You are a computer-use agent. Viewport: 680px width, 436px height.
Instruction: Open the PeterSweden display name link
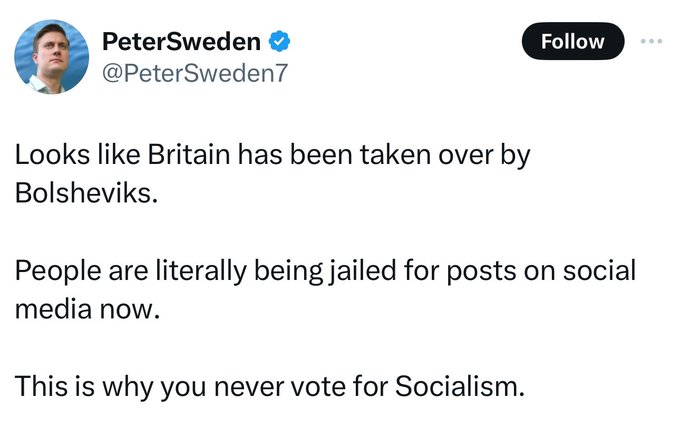(x=183, y=42)
